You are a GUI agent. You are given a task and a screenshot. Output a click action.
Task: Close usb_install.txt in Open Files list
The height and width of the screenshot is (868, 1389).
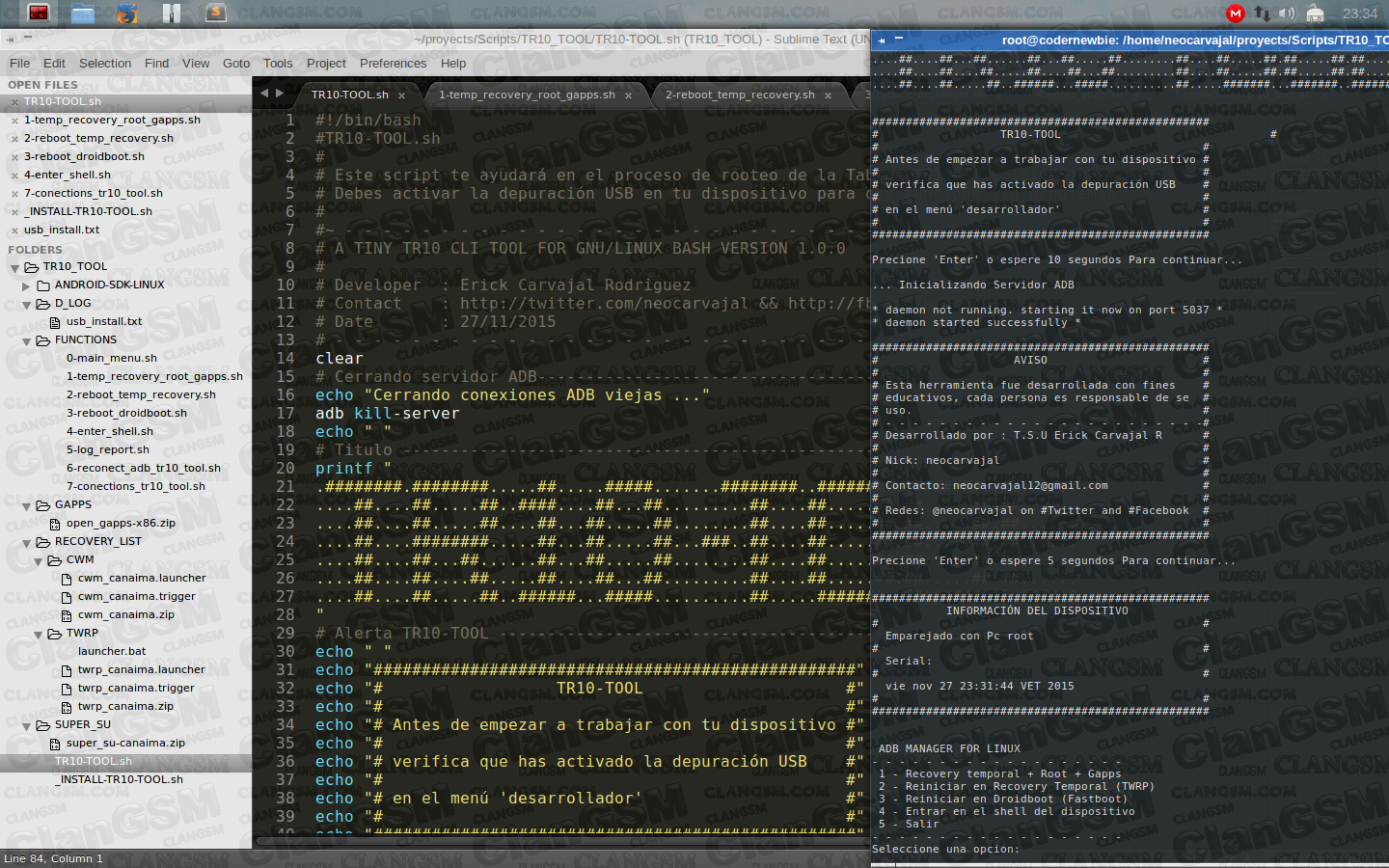coord(14,231)
